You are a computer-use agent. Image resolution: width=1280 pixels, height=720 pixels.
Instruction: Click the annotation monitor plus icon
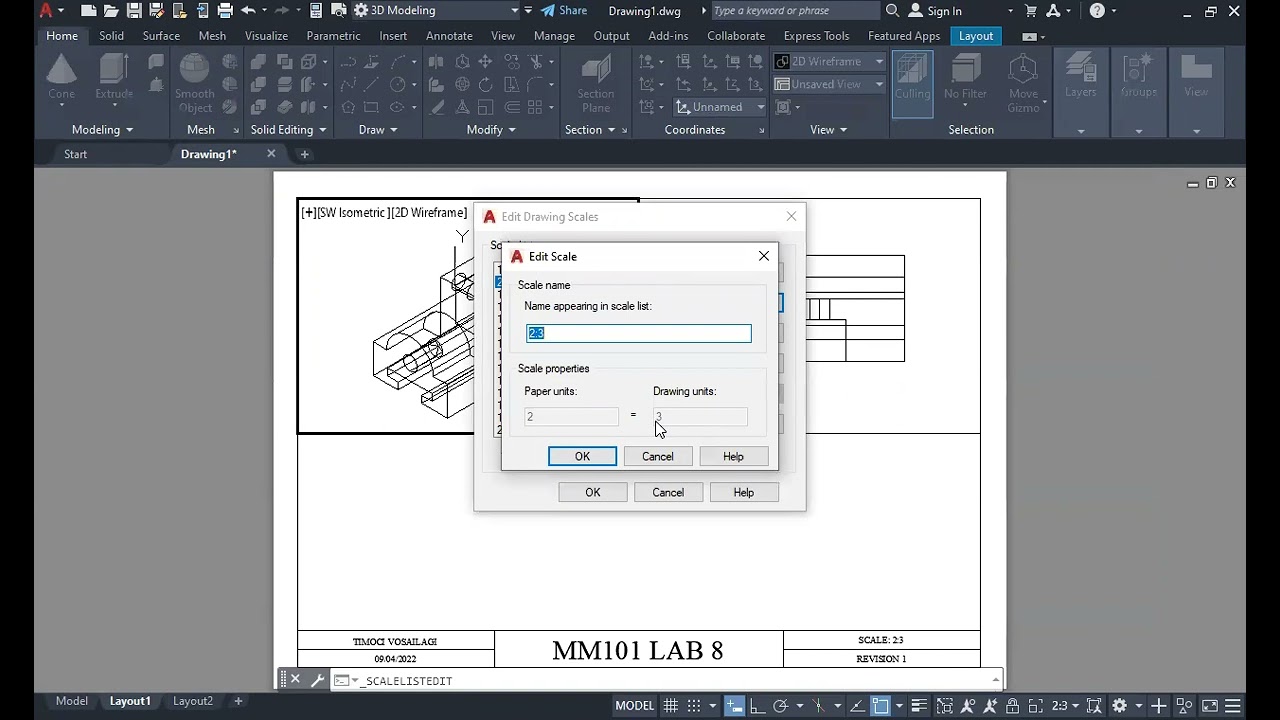(x=1158, y=705)
